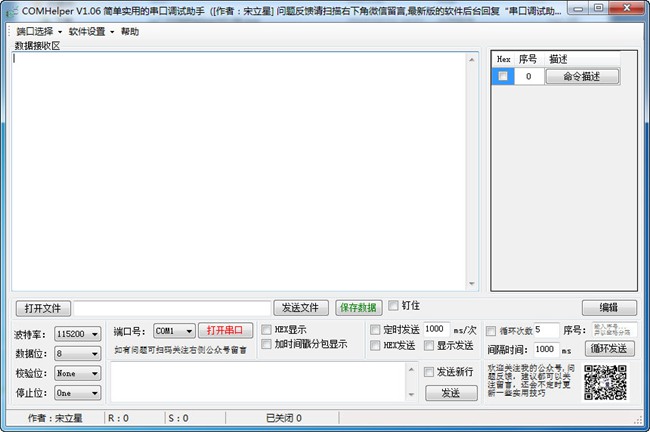This screenshot has height=432, width=650.
Task: Click inside the 数据接收区 text area
Action: [x=238, y=171]
